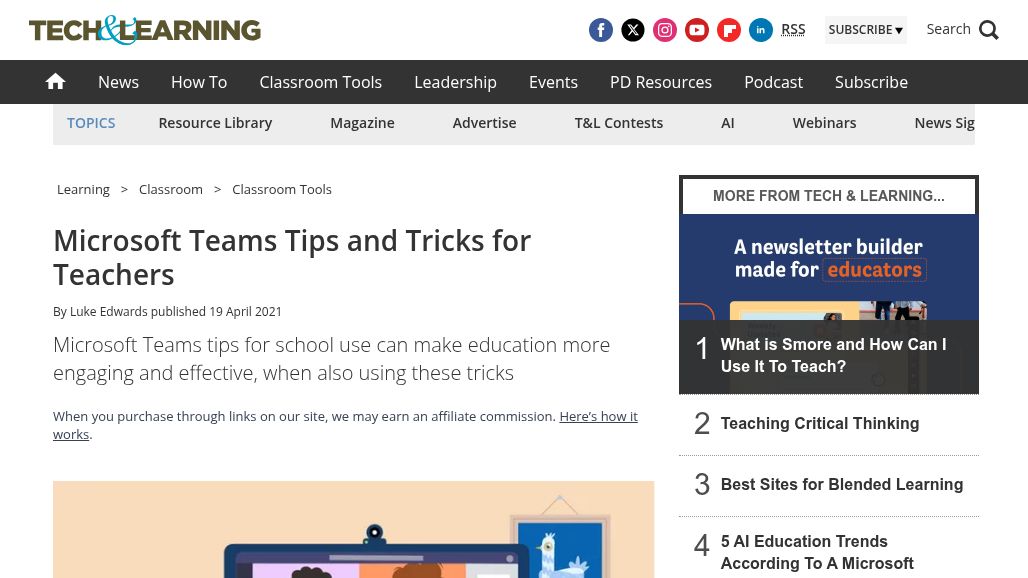This screenshot has width=1028, height=578.
Task: Click the Tech & Learning logo
Action: pyautogui.click(x=145, y=30)
